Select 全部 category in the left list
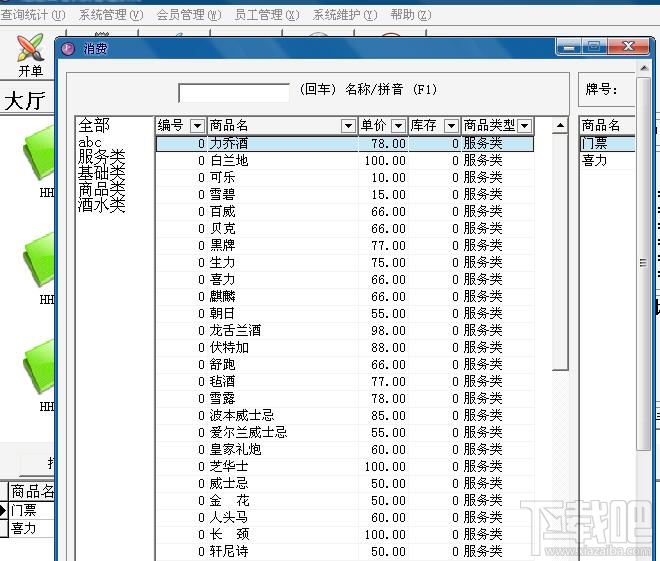660x561 pixels. [94, 125]
